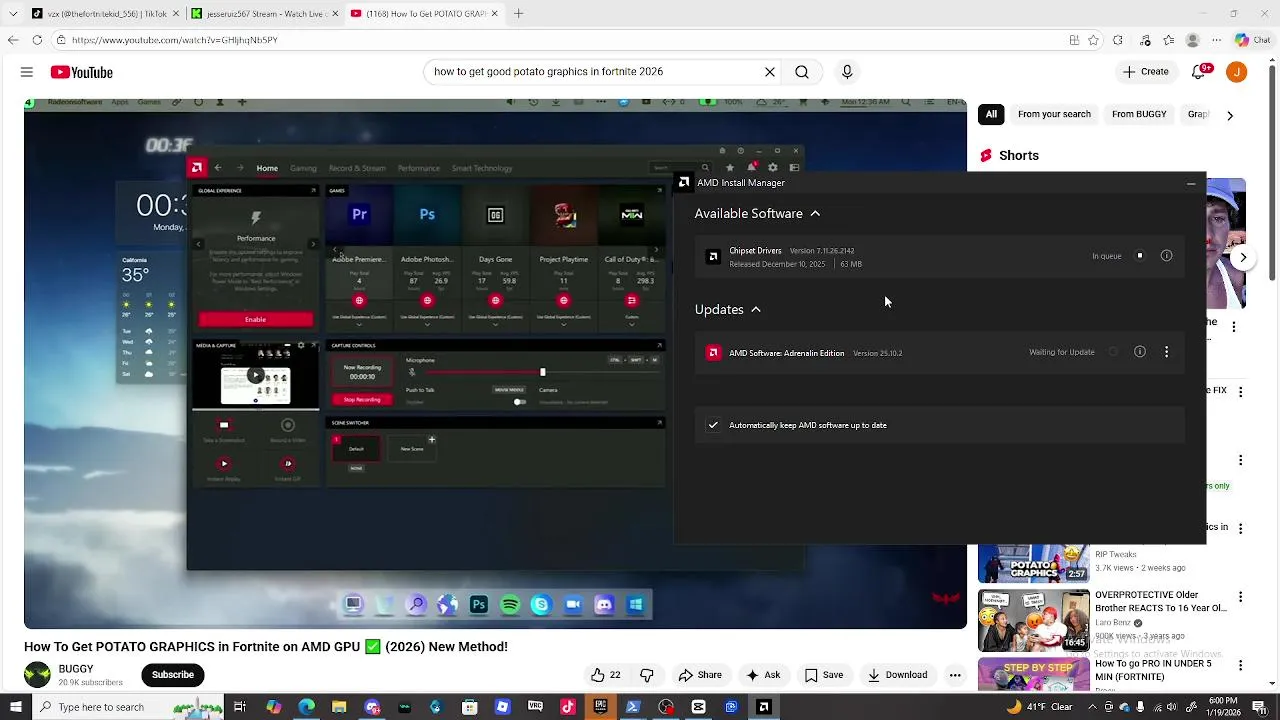Open the BUGGY channel avatar
The width and height of the screenshot is (1280, 720).
(x=38, y=675)
